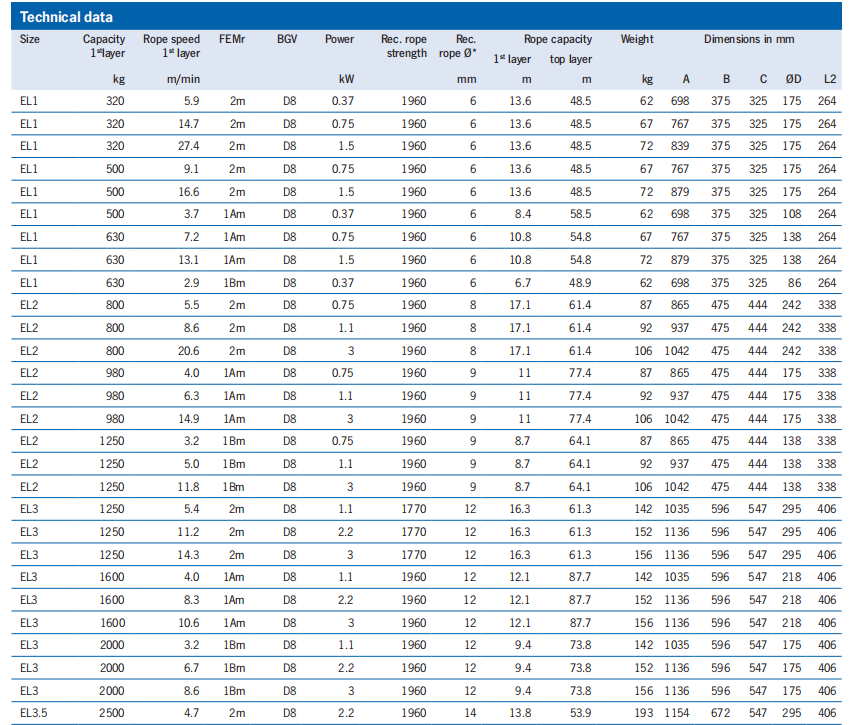Select the Size column header
Image resolution: width=857 pixels, height=725 pixels.
coord(31,40)
